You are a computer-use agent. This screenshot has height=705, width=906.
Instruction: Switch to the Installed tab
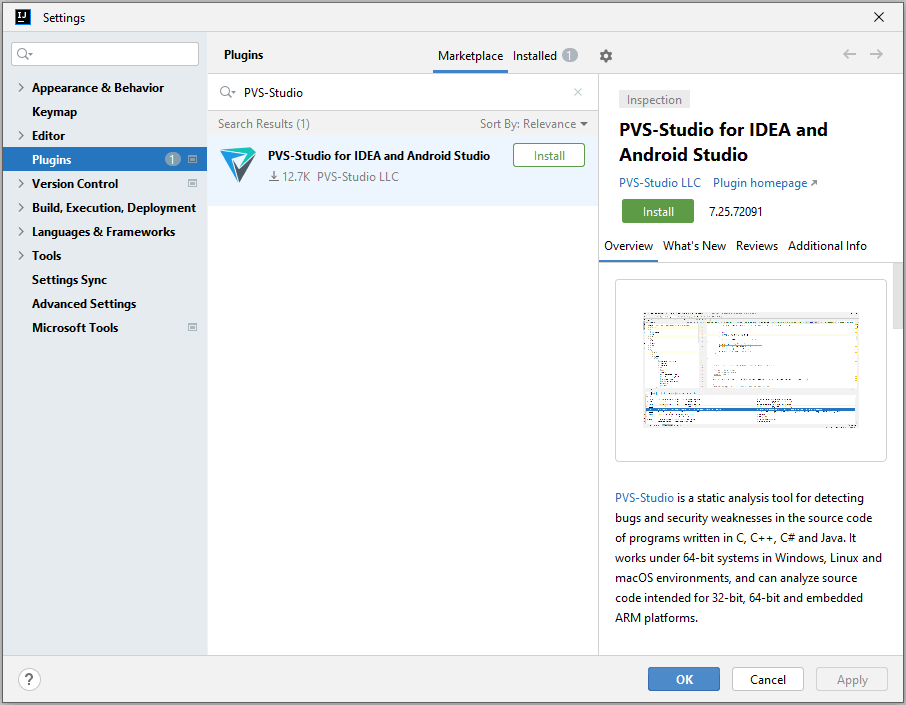535,56
